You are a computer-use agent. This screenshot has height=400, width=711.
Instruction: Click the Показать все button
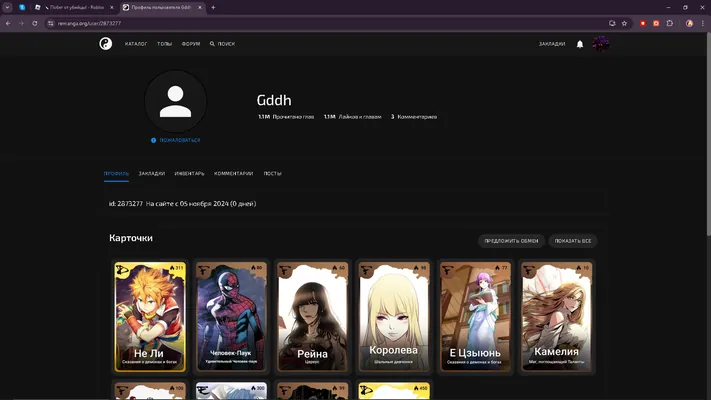tap(573, 241)
